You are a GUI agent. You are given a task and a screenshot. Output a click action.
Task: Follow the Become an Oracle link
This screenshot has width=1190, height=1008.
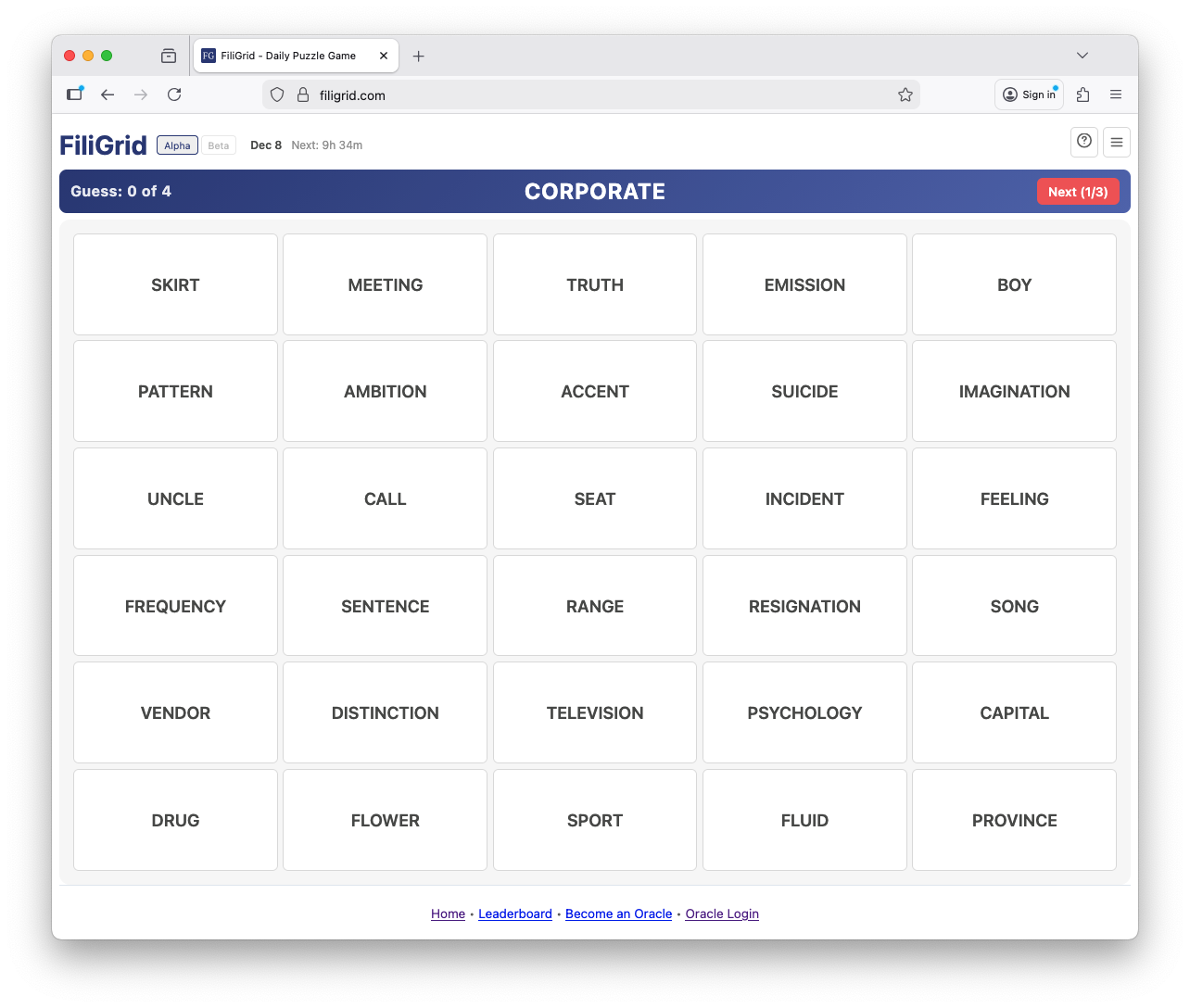[x=618, y=913]
